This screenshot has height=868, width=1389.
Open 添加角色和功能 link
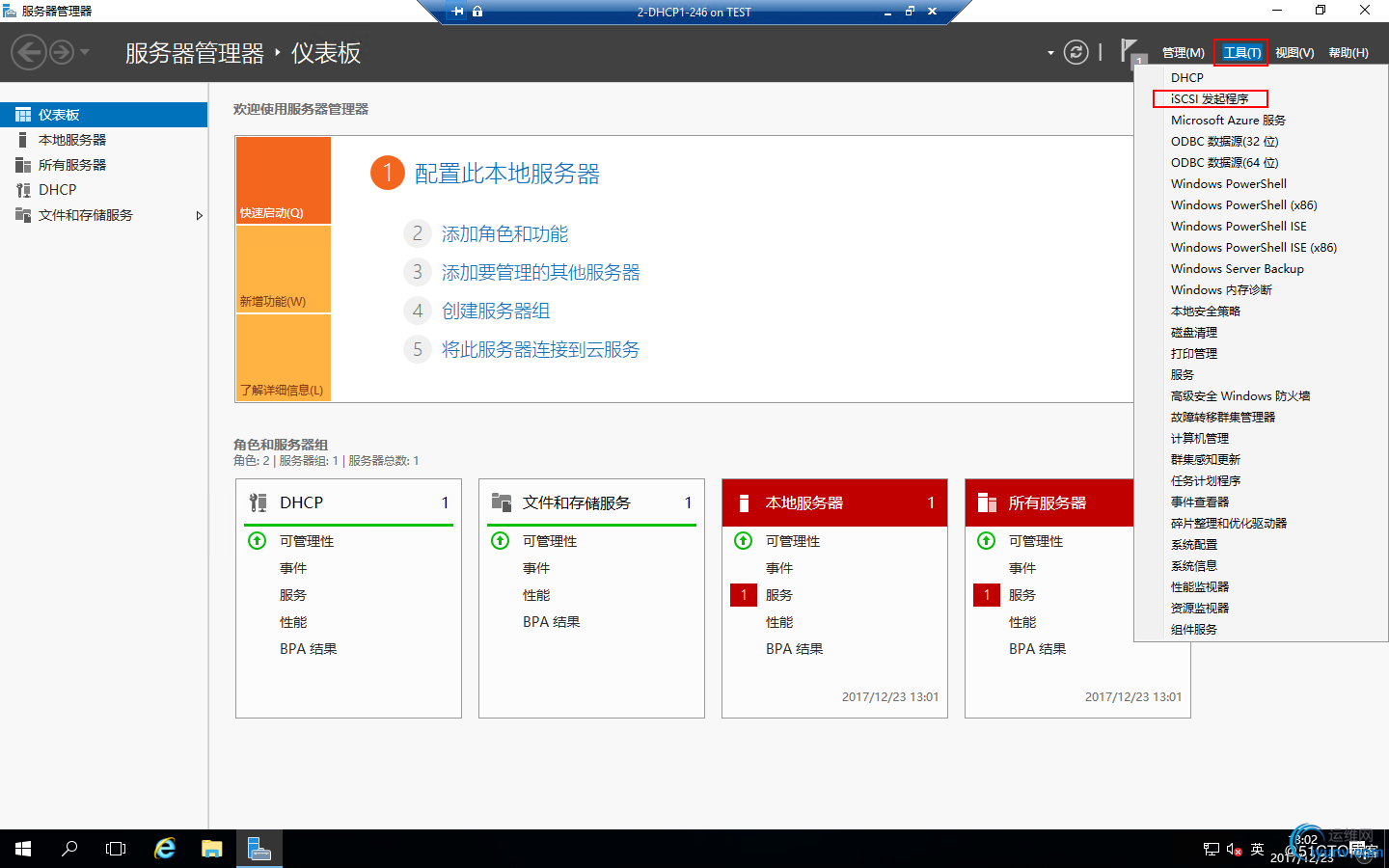pos(504,234)
